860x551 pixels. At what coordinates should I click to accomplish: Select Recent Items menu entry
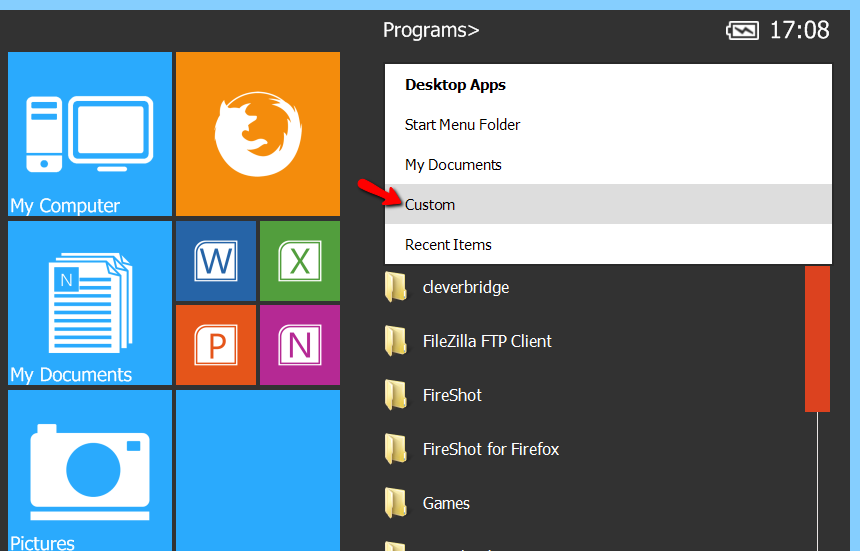pyautogui.click(x=448, y=245)
